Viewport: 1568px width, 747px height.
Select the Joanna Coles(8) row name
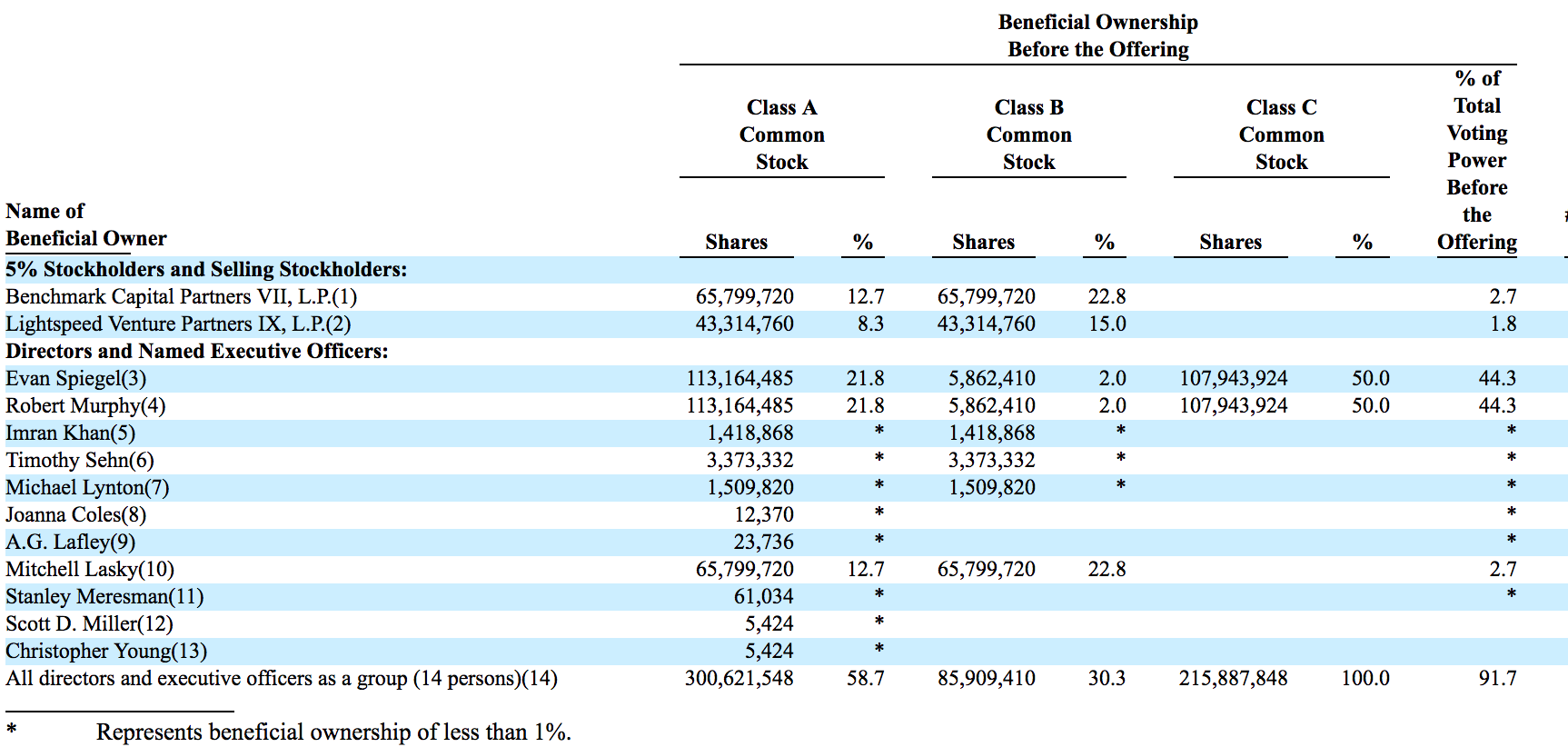coord(75,515)
